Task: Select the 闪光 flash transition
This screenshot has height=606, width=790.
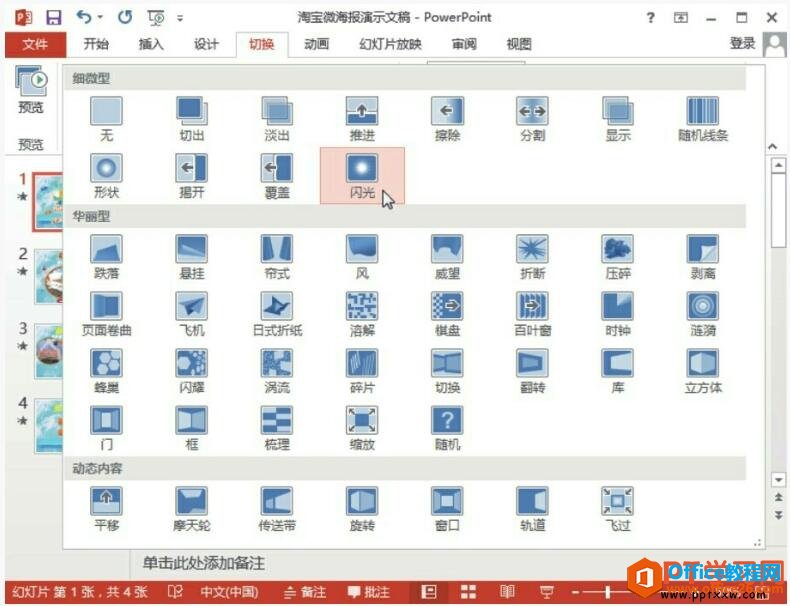Action: (362, 176)
